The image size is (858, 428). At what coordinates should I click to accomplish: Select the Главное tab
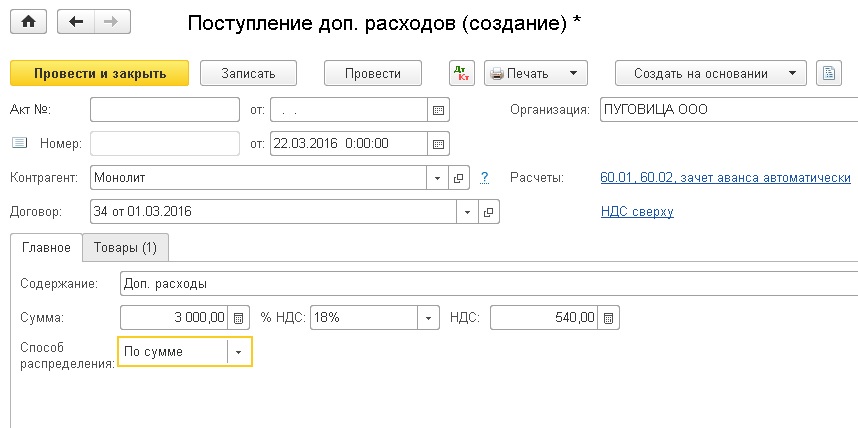pyautogui.click(x=46, y=247)
